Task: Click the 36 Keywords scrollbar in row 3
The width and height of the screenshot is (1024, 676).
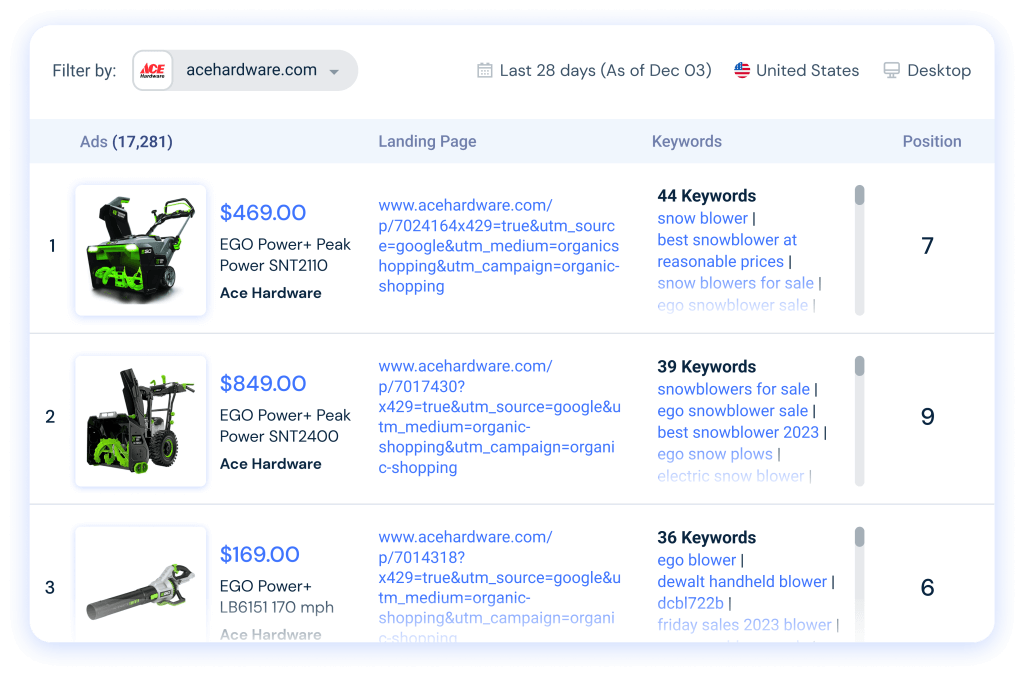Action: point(859,583)
